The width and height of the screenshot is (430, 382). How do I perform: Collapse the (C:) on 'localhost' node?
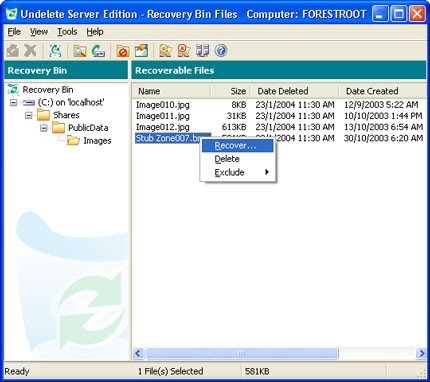(x=13, y=102)
